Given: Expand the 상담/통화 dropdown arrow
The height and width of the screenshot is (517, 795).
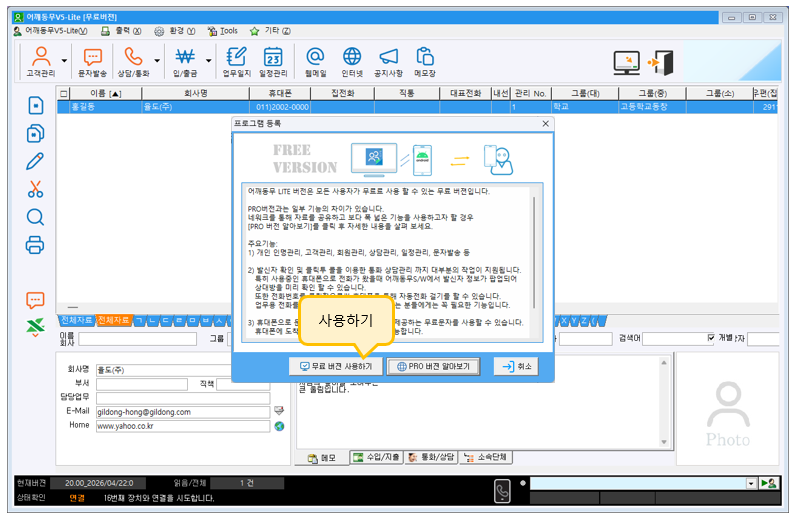Looking at the screenshot, I should coord(157,61).
